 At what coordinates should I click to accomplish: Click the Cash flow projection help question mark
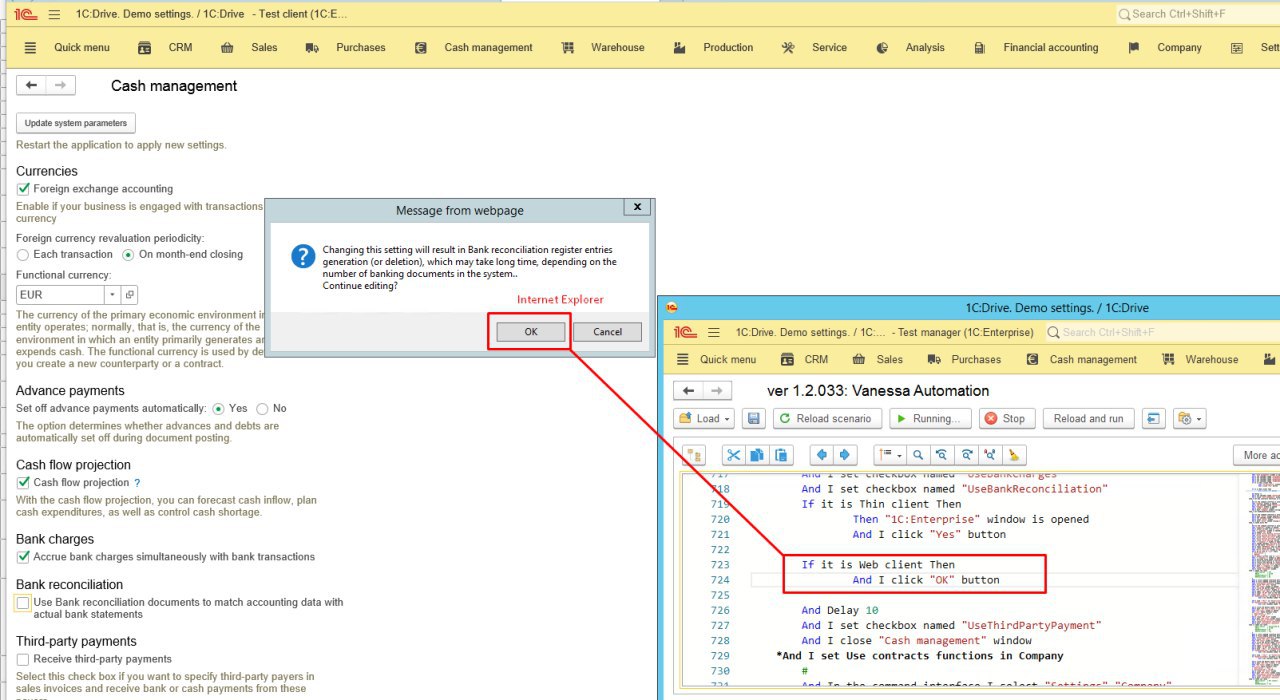point(137,483)
